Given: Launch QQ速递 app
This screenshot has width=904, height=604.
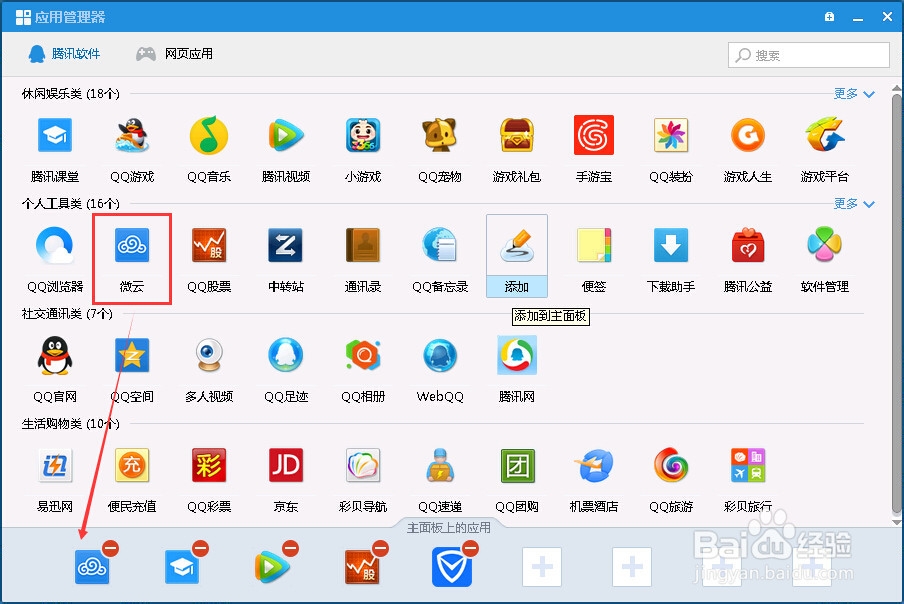Looking at the screenshot, I should [x=440, y=466].
